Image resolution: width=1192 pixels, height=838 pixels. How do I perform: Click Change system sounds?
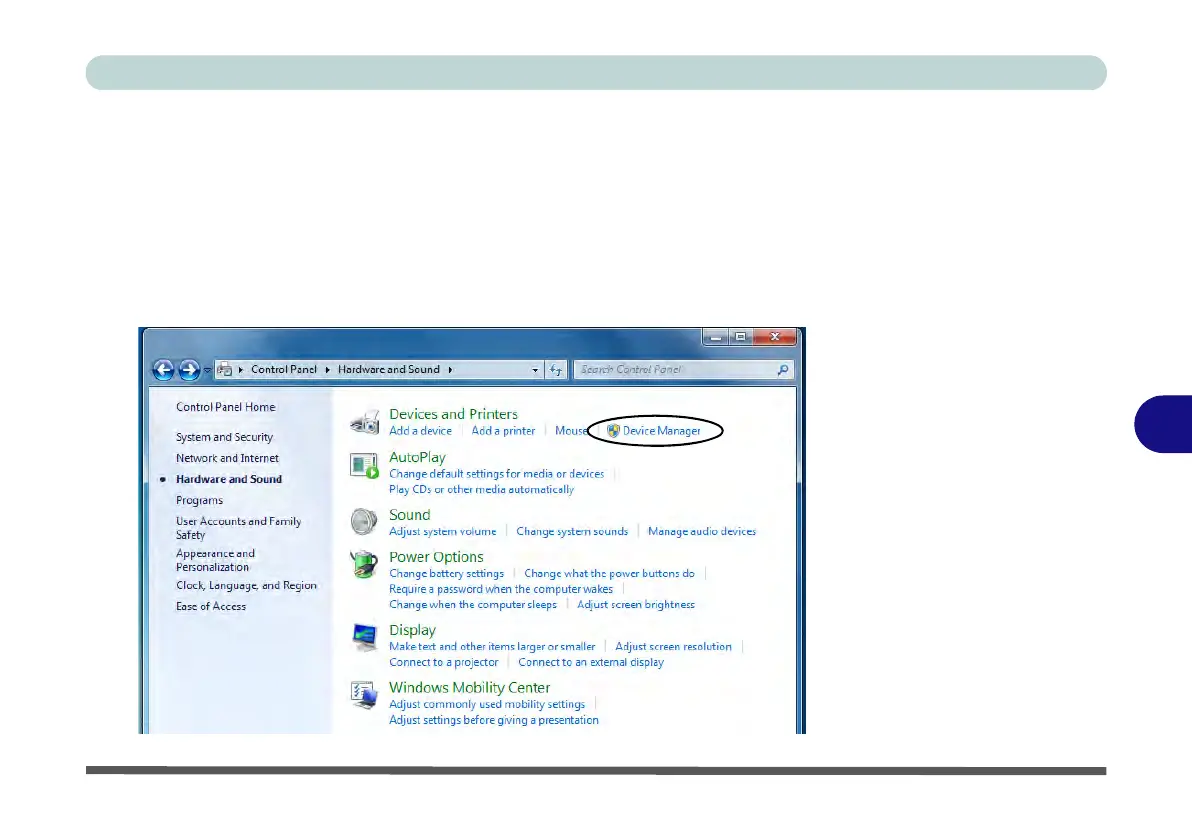572,532
